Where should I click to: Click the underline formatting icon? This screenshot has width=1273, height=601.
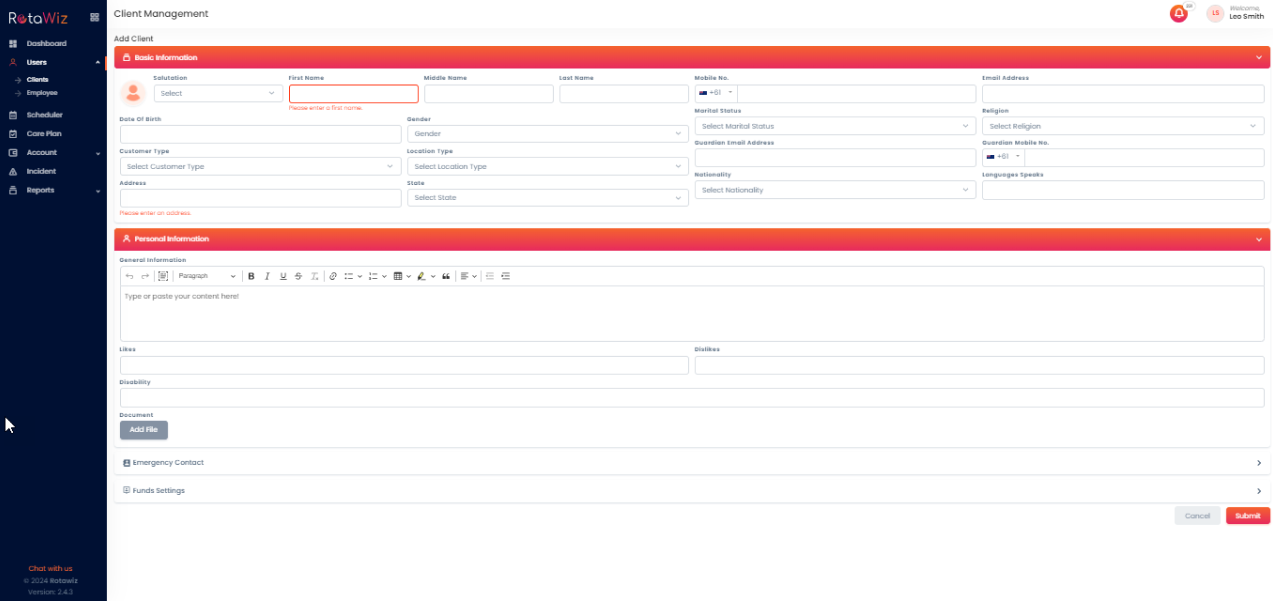click(x=283, y=276)
